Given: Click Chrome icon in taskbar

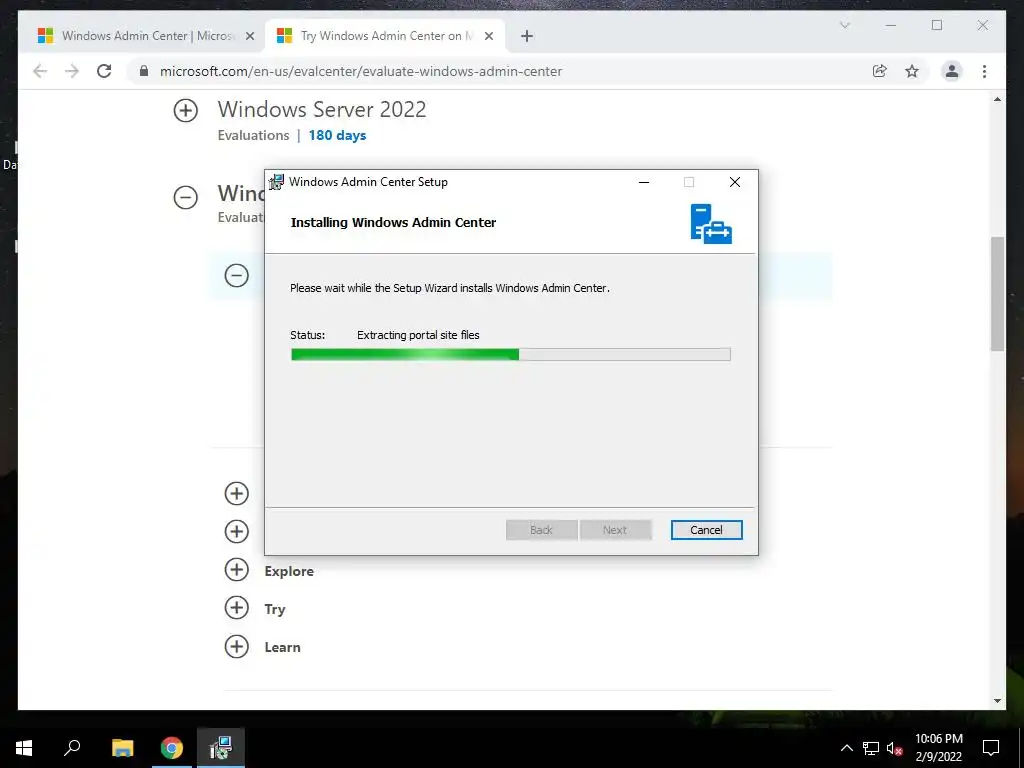Looking at the screenshot, I should point(172,748).
